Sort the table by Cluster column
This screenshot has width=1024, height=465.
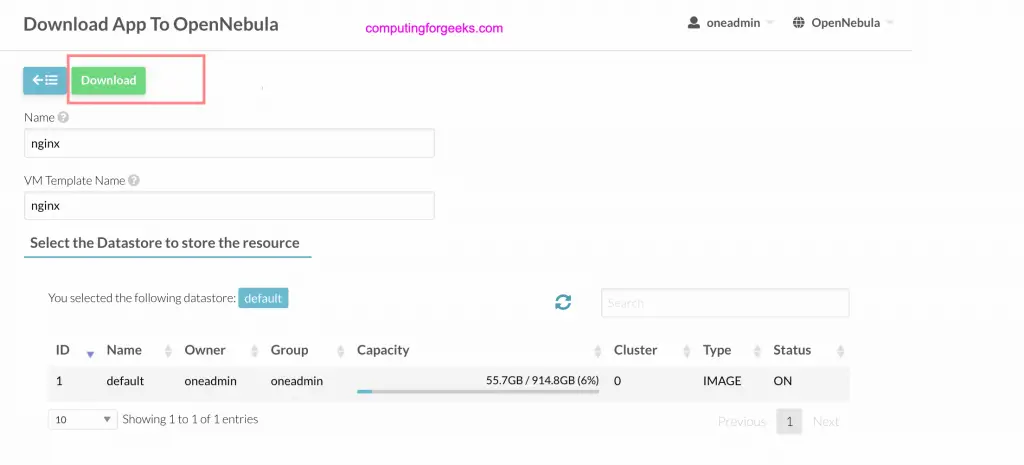tap(652, 350)
